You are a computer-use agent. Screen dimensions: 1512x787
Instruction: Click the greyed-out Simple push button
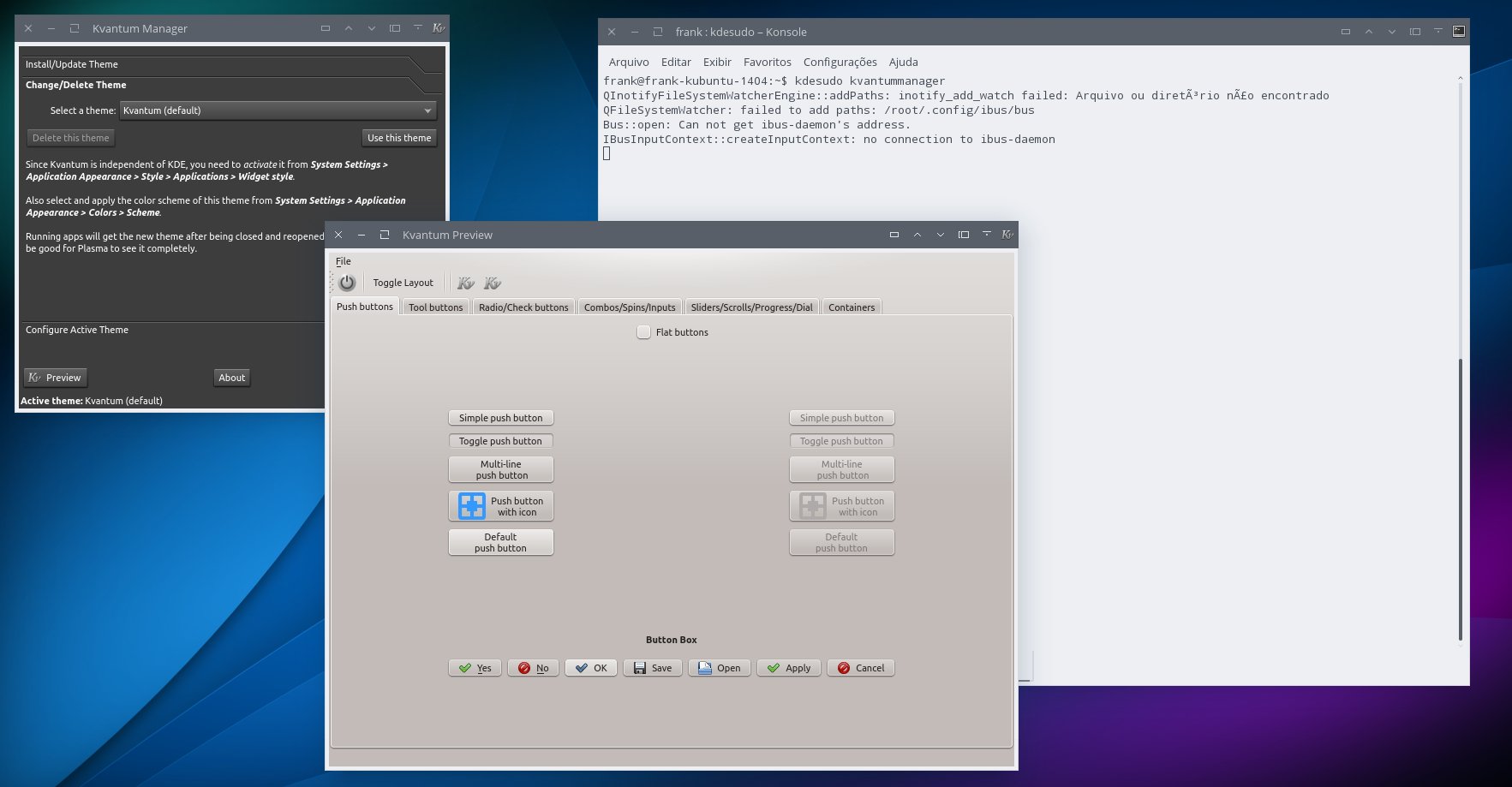tap(842, 418)
